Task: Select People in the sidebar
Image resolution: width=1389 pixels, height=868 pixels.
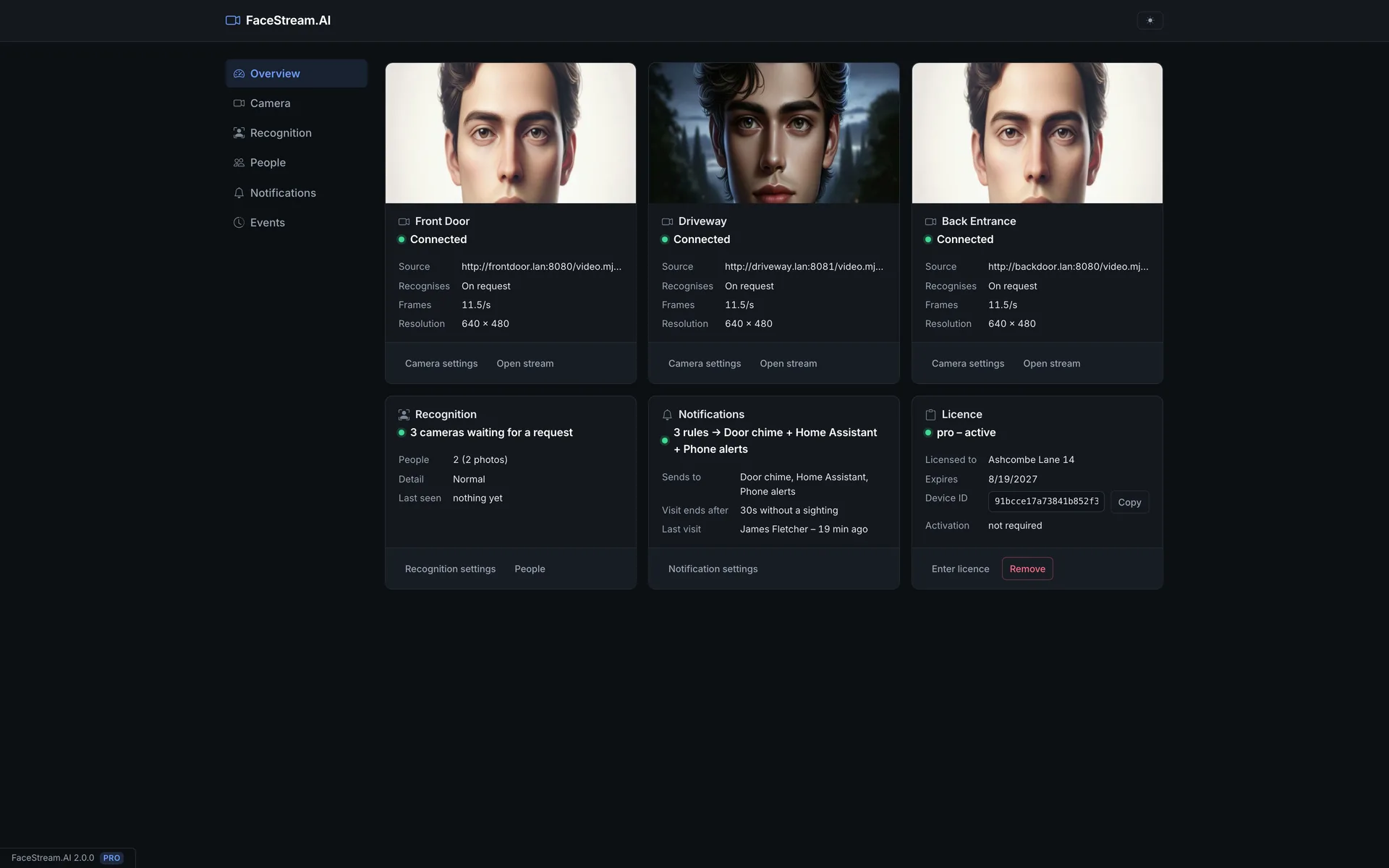Action: coord(297,163)
